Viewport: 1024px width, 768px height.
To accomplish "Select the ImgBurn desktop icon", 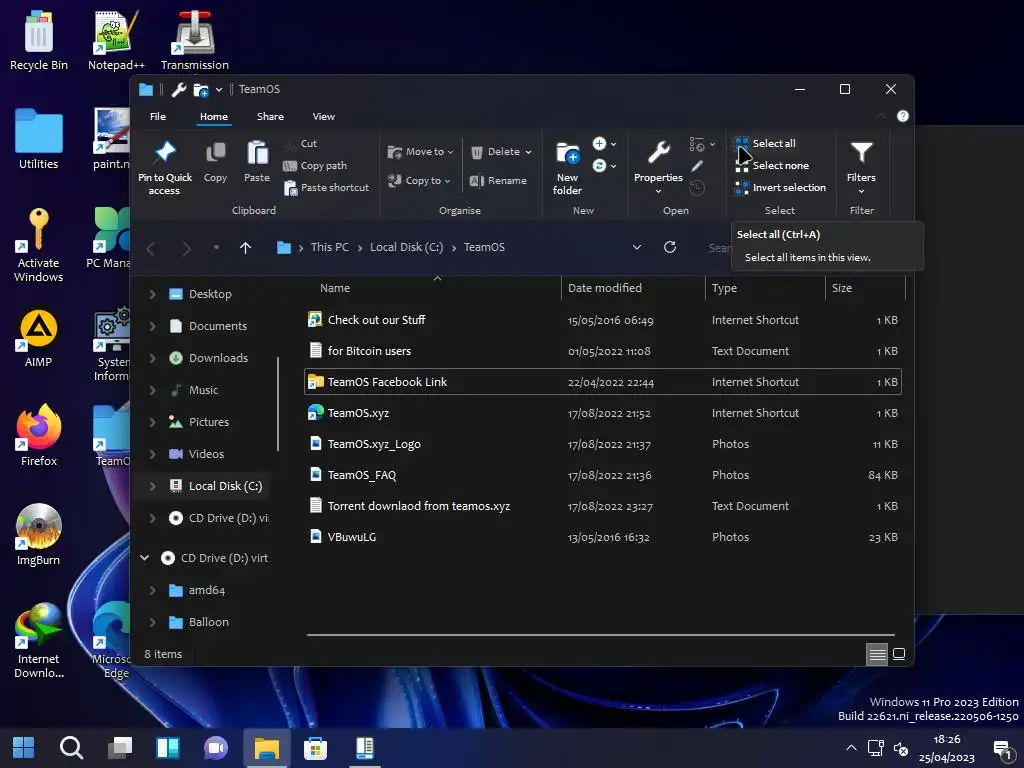I will tap(39, 534).
